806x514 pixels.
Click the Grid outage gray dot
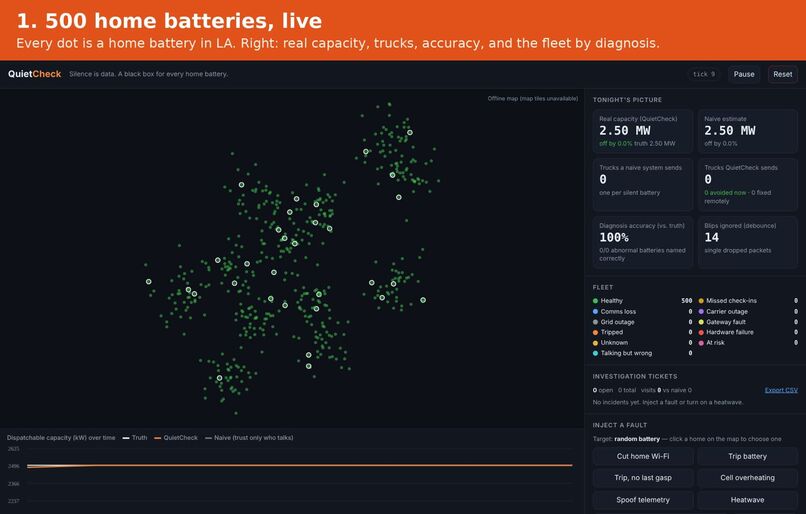(595, 322)
